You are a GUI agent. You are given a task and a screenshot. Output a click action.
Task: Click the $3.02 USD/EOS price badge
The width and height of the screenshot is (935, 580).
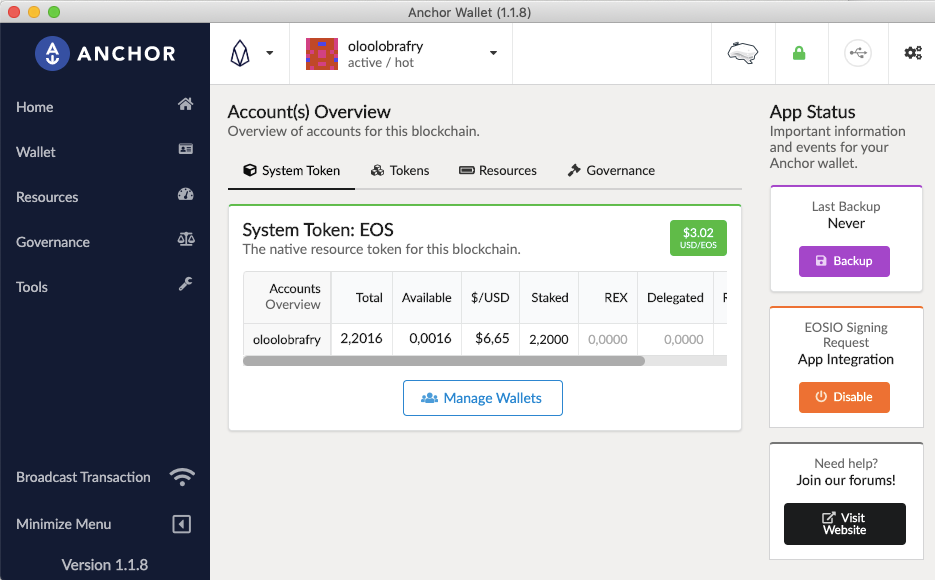pyautogui.click(x=698, y=238)
